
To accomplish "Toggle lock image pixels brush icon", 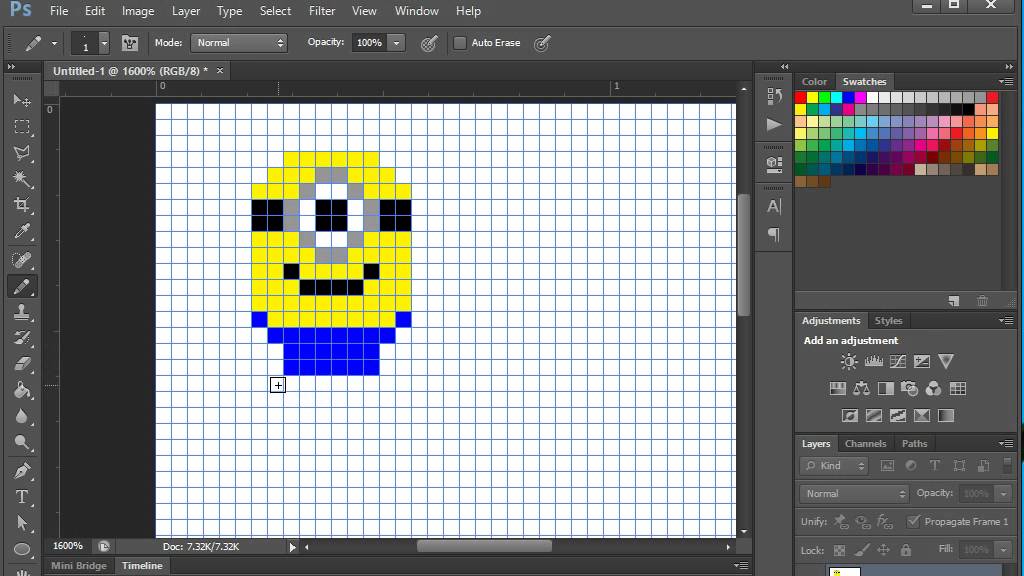I will pos(862,551).
